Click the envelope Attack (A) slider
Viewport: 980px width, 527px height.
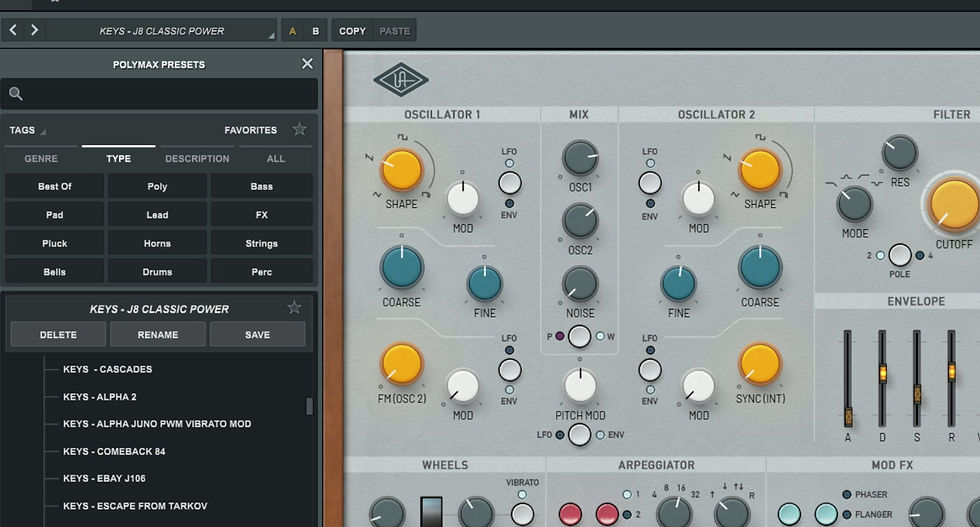click(848, 417)
